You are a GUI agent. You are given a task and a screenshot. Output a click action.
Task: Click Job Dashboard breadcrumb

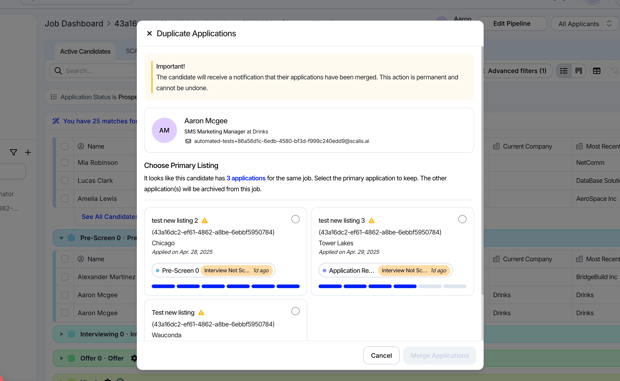pos(74,24)
